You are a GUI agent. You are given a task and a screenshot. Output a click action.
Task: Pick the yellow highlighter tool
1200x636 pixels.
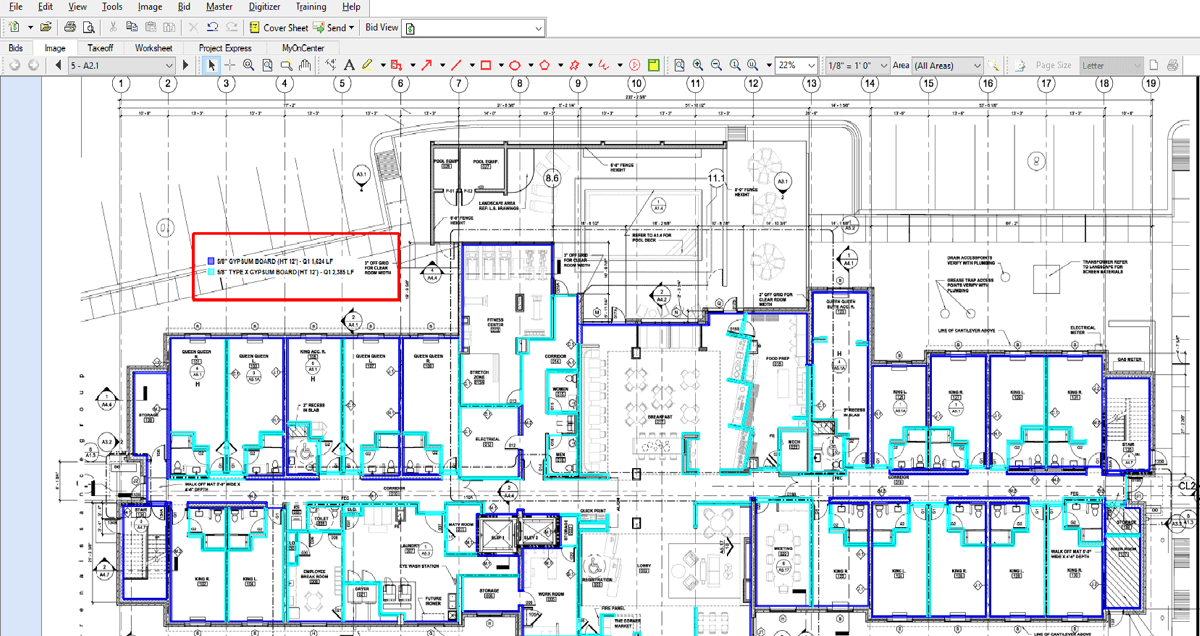(367, 65)
